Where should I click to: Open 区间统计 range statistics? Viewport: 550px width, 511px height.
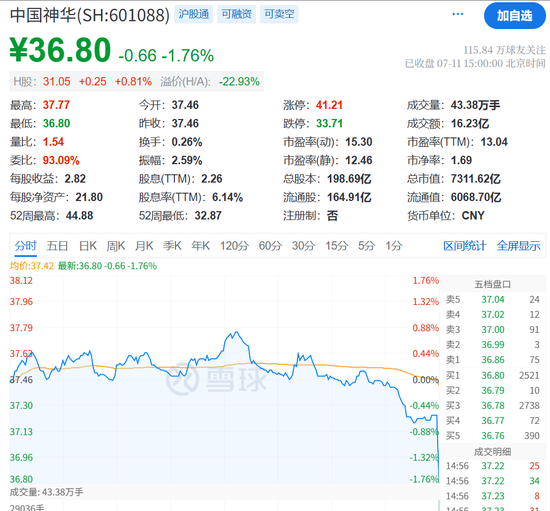(x=465, y=246)
